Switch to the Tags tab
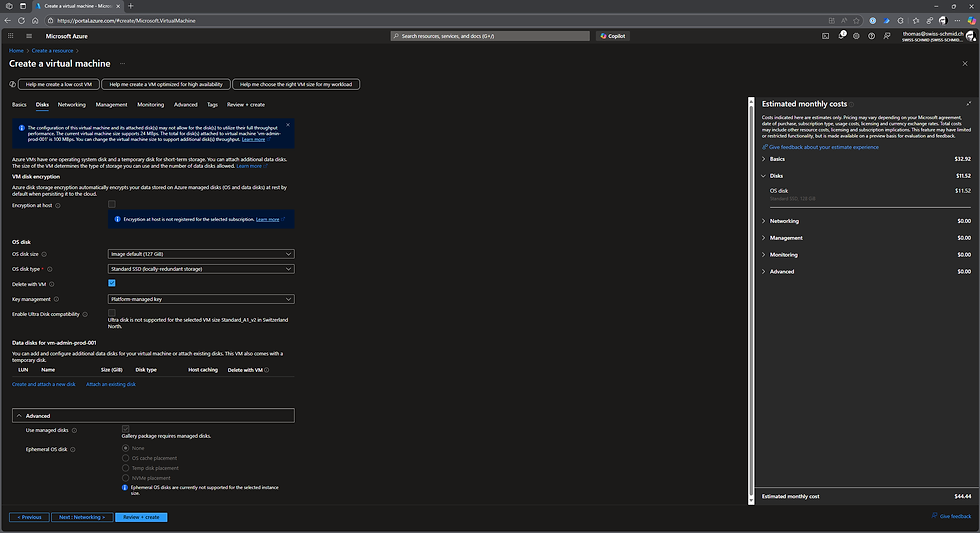980x533 pixels. coord(212,105)
